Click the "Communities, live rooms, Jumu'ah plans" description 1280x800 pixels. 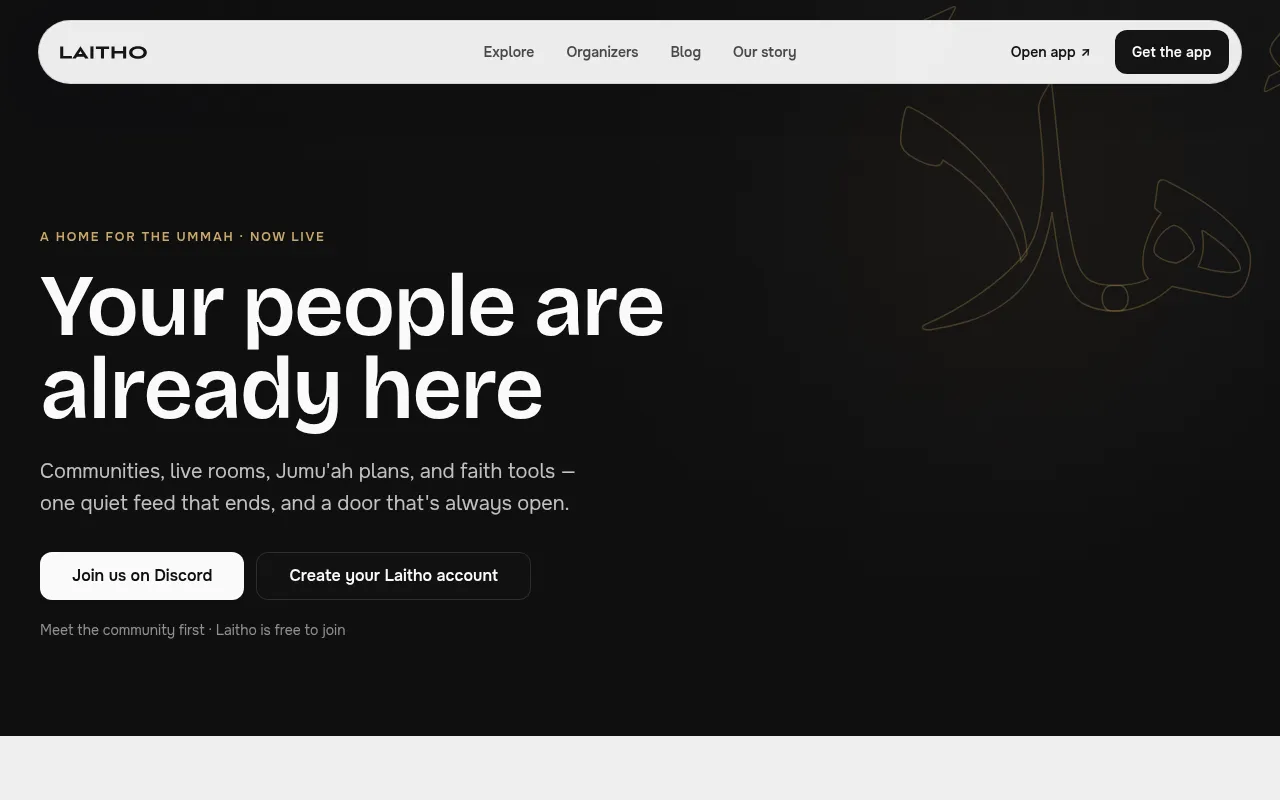(308, 487)
